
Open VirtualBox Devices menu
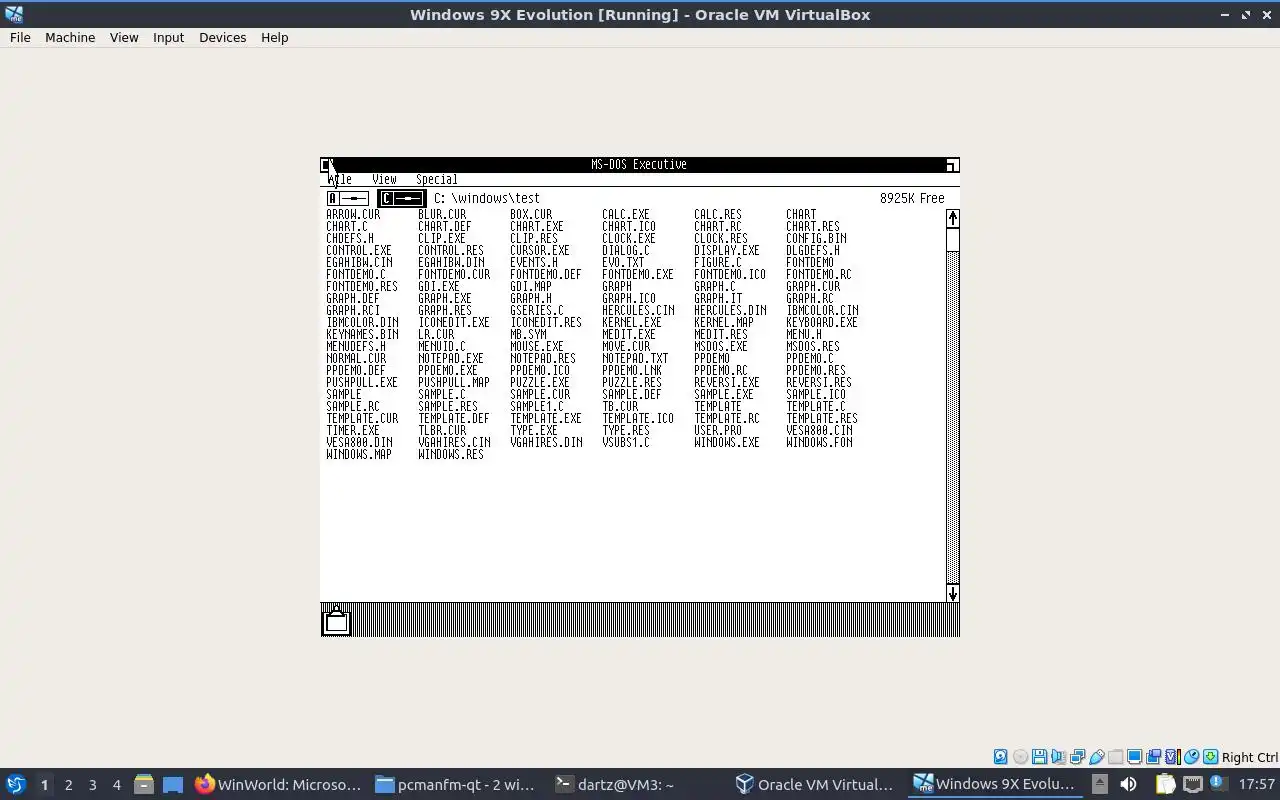tap(222, 37)
